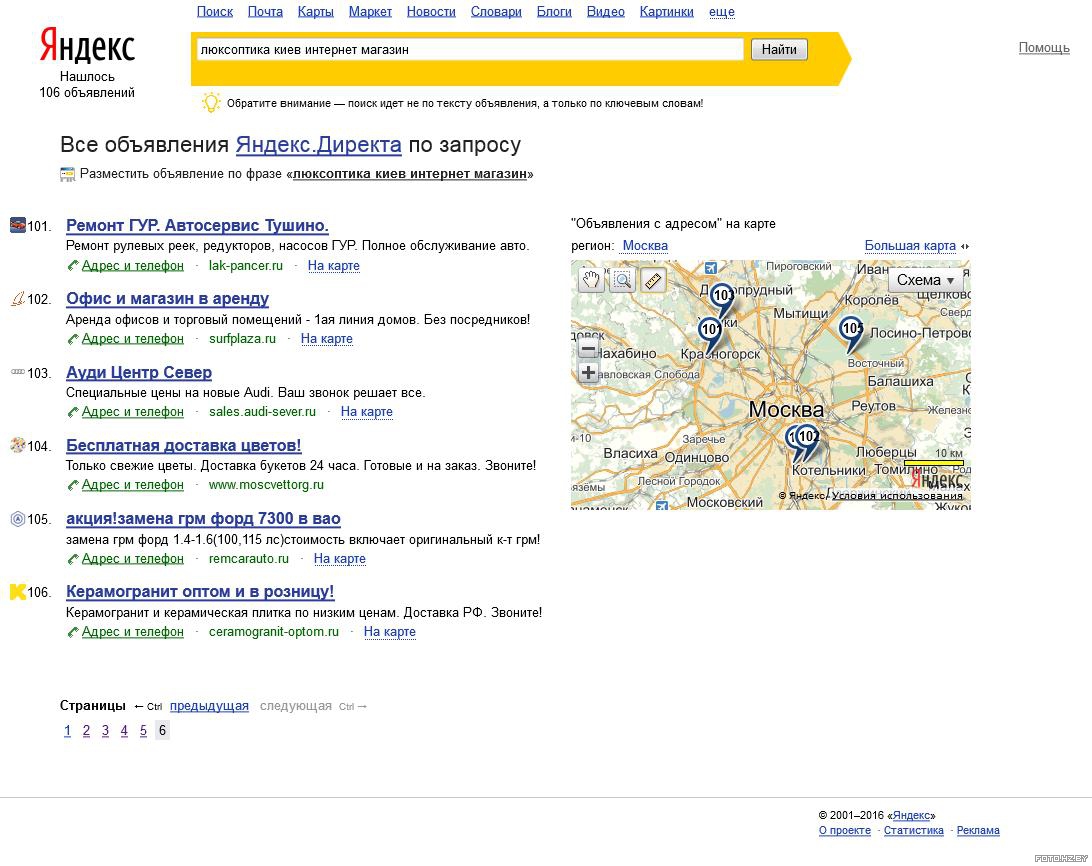1092x866 pixels.
Task: Open Карты in the top navigation
Action: [315, 12]
